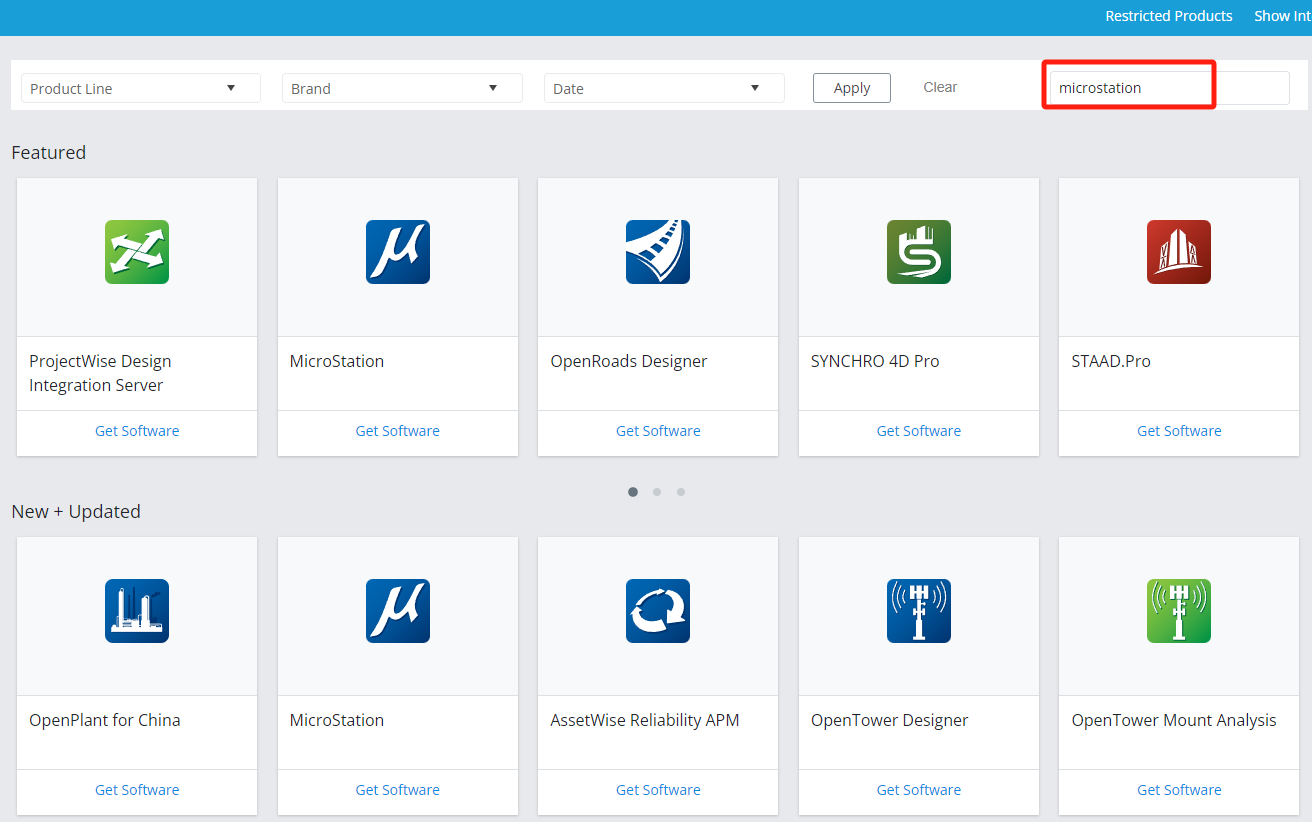Screen dimensions: 1312x822
Task: Click the SYNCHRO 4D Pro green icon
Action: [919, 252]
